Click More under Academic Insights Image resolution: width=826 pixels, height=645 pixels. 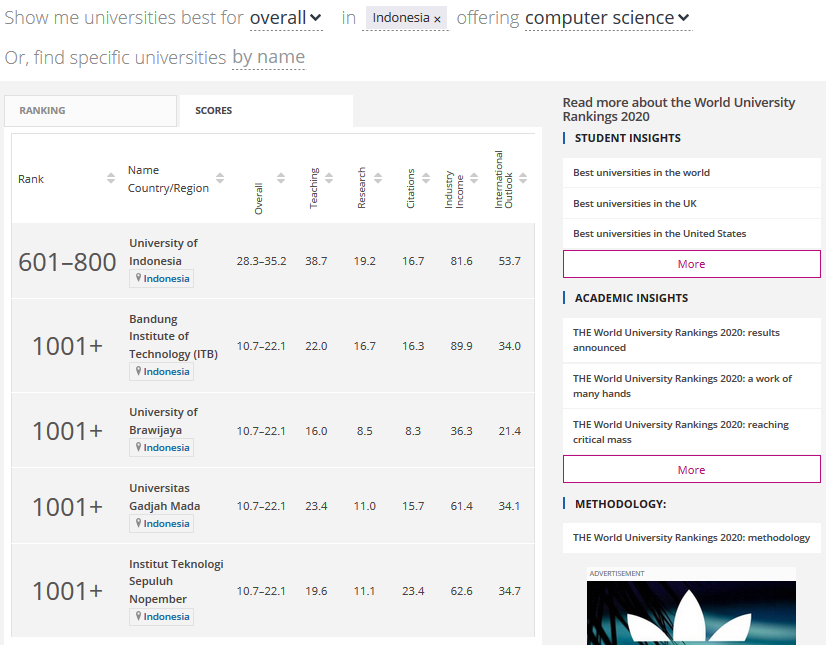point(691,470)
